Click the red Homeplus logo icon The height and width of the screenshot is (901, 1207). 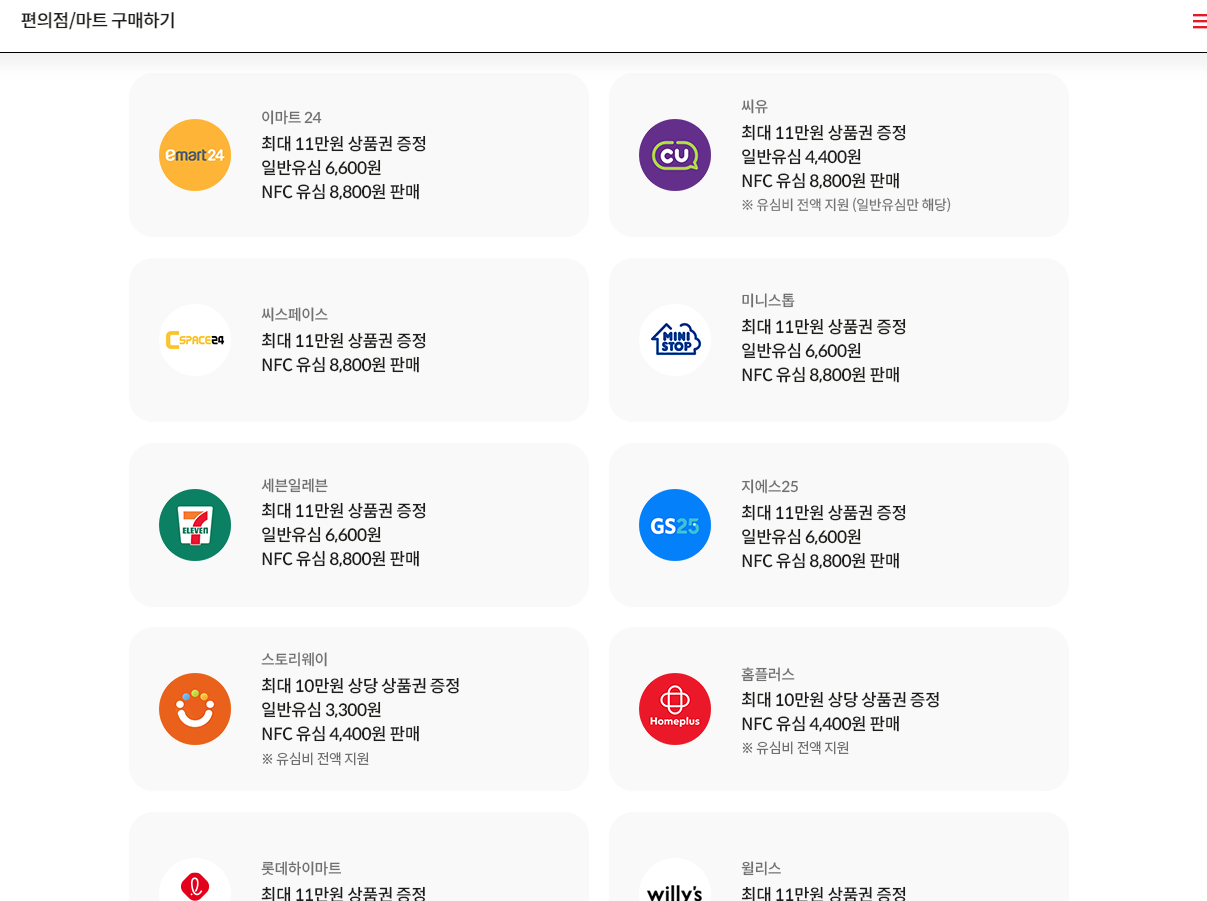(675, 709)
